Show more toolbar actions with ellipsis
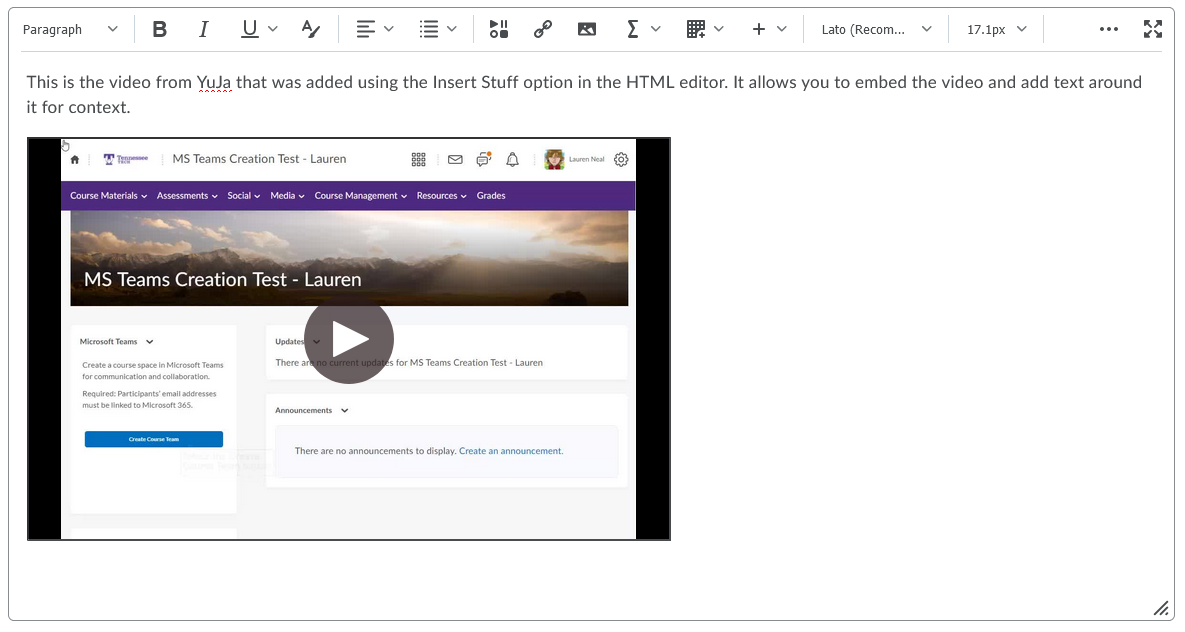Viewport: 1185px width, 632px height. pos(1108,29)
